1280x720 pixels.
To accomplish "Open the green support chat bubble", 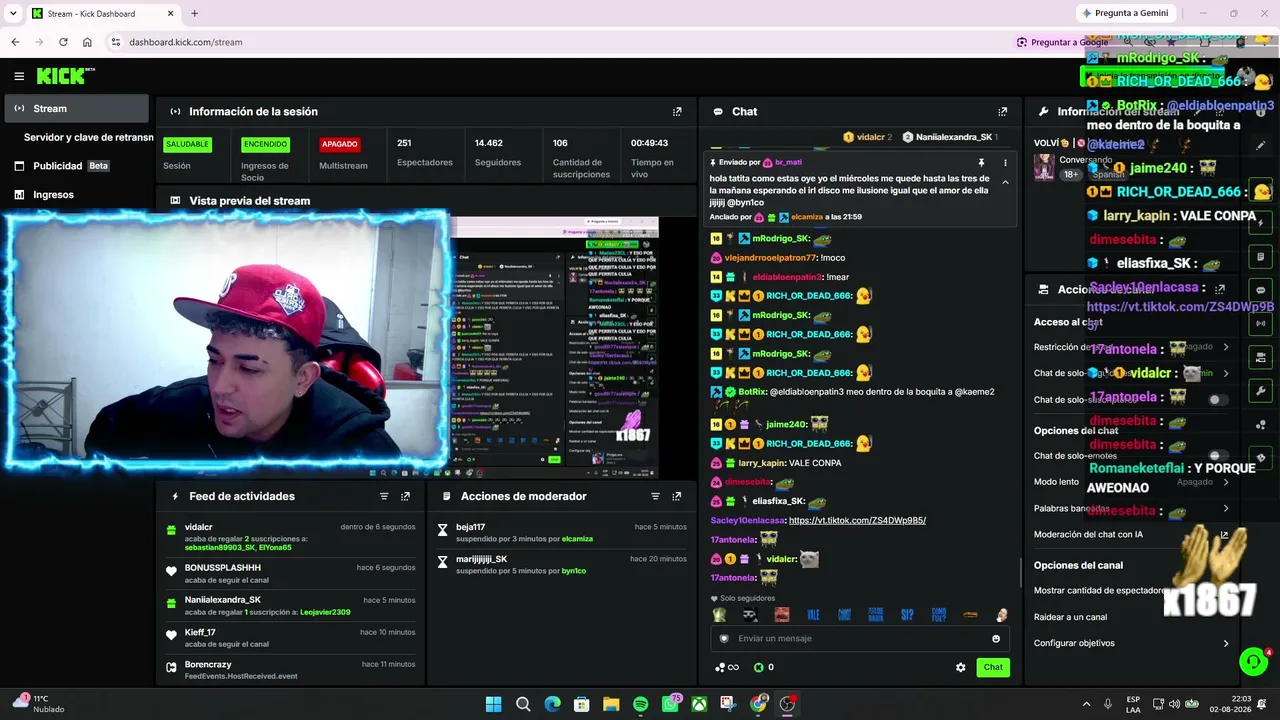I will pos(1253,662).
